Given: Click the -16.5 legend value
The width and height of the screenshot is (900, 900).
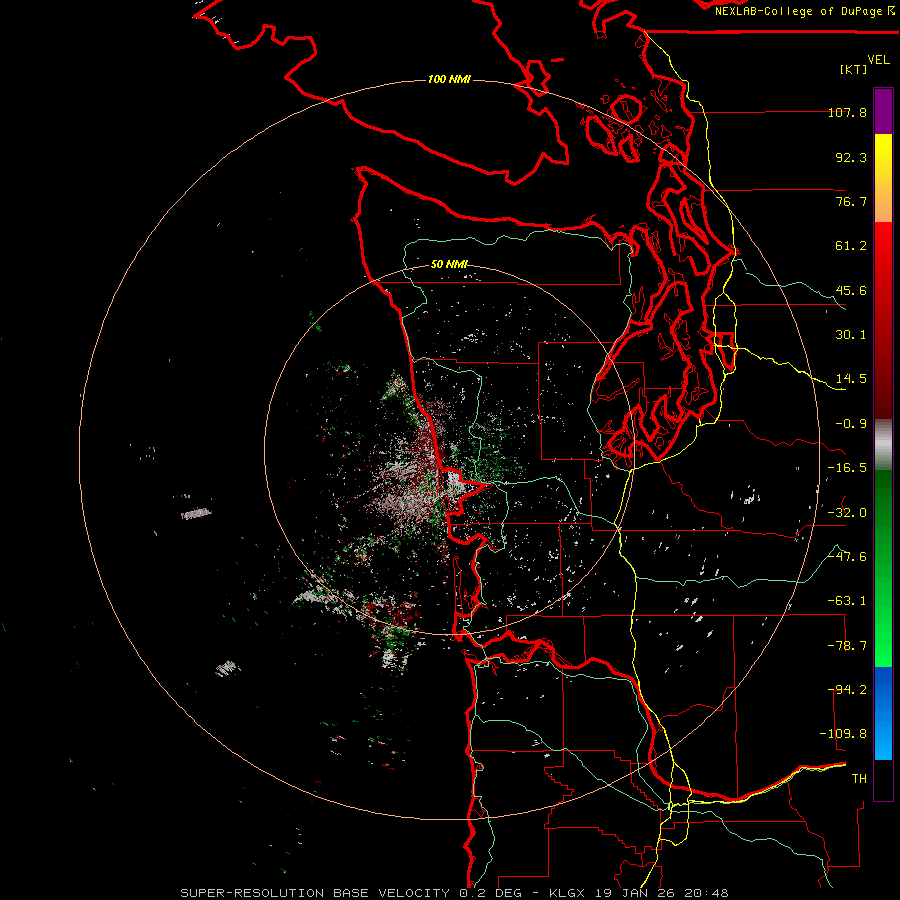Looking at the screenshot, I should tap(847, 468).
